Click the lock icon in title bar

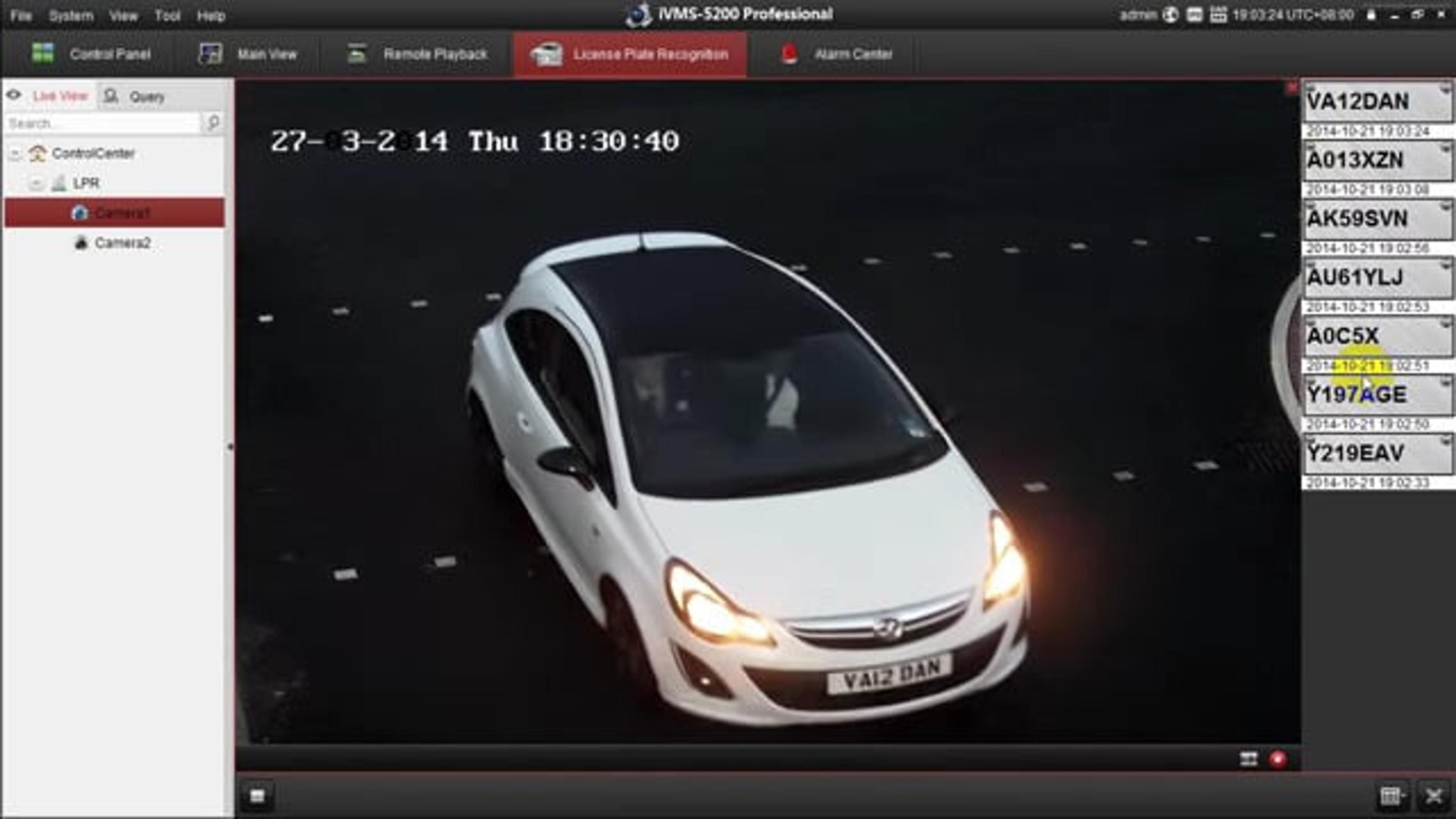1371,15
